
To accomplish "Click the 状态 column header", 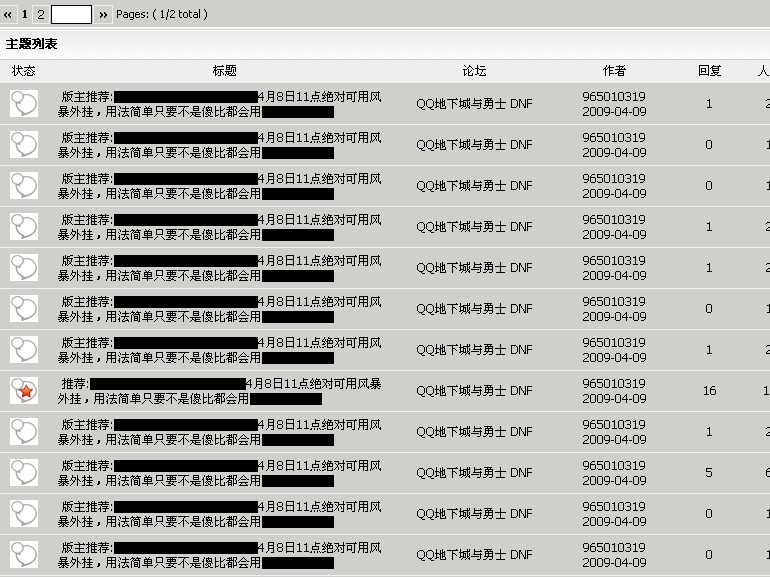I will click(24, 71).
